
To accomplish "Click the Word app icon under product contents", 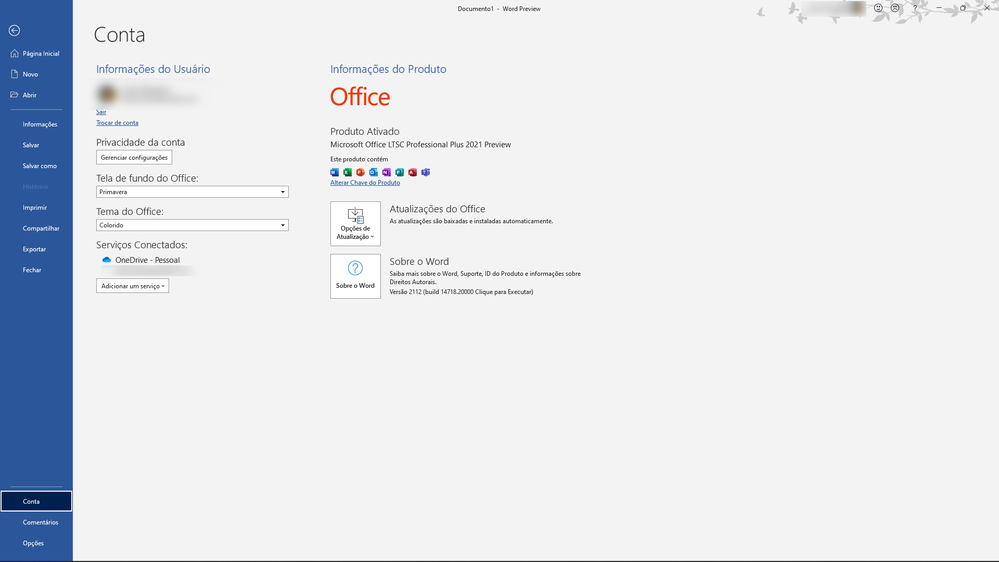I will (x=334, y=172).
